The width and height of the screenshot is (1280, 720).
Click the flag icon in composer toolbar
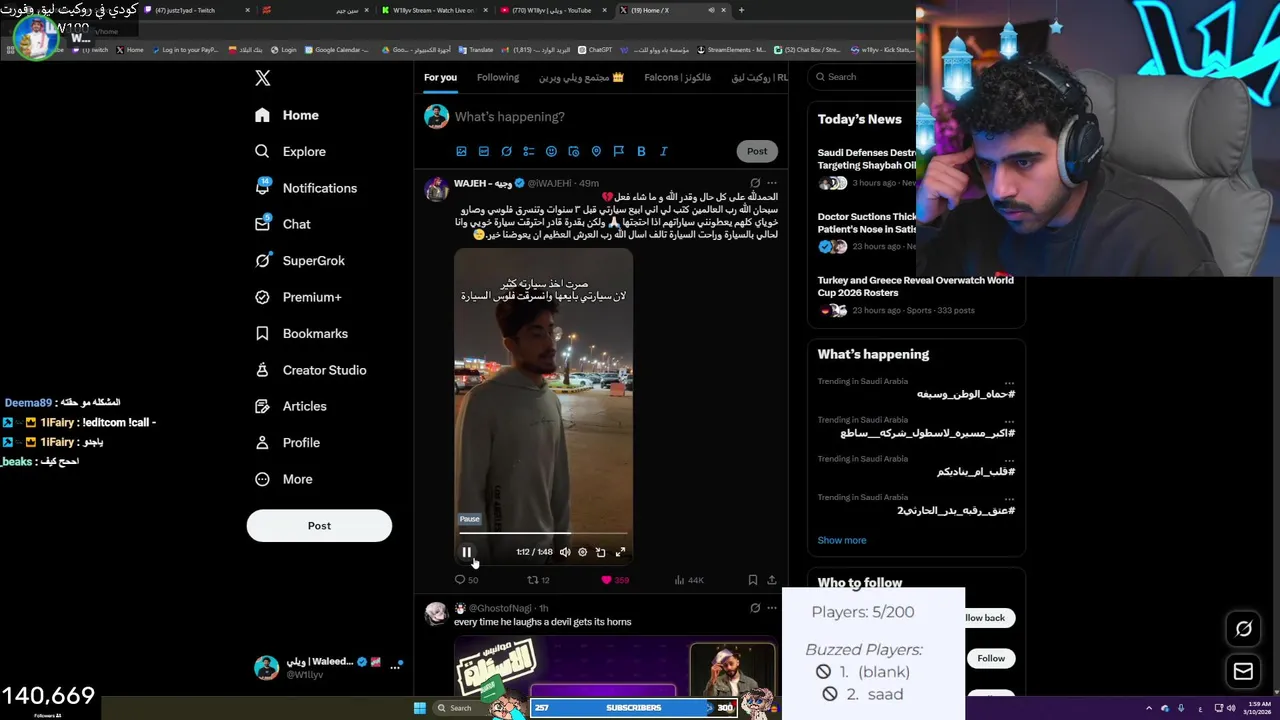tap(619, 151)
